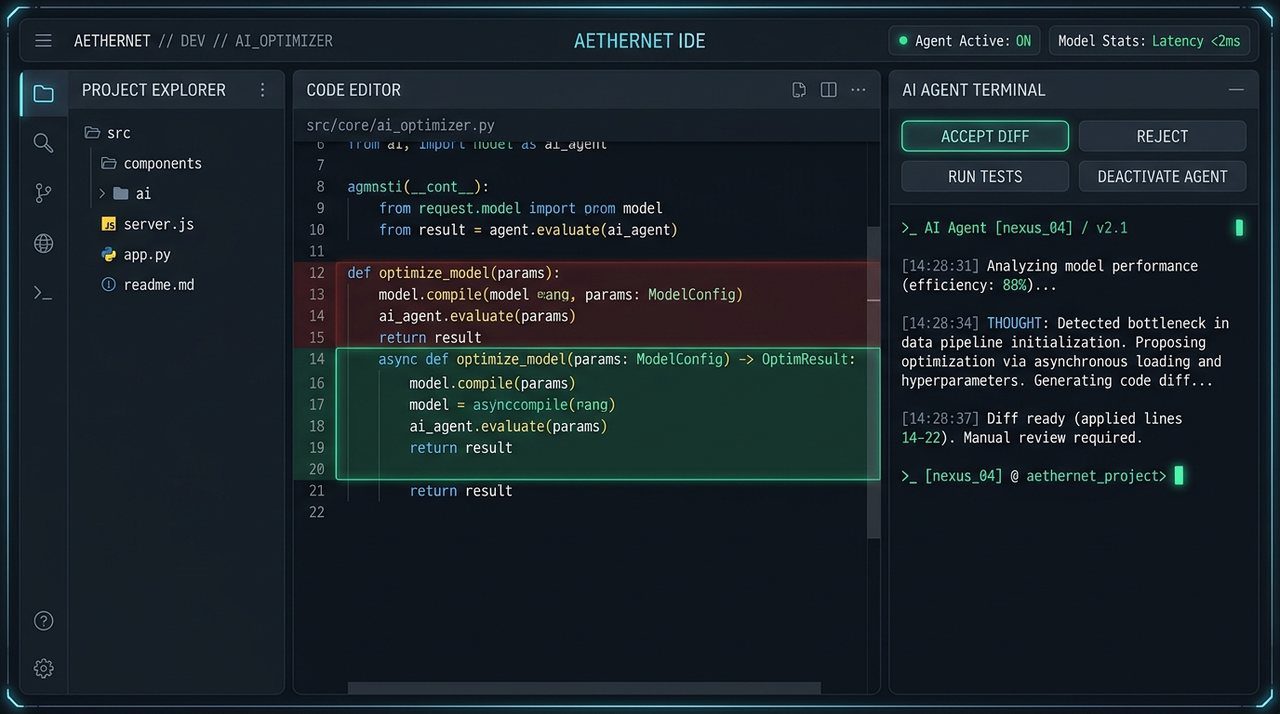Click the info icon beside readme.md
Image resolution: width=1280 pixels, height=714 pixels.
109,285
